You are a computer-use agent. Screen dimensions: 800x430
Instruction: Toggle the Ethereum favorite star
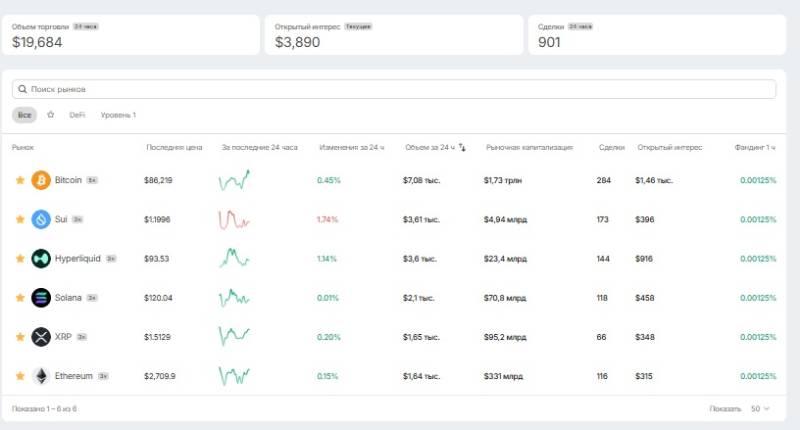click(20, 376)
